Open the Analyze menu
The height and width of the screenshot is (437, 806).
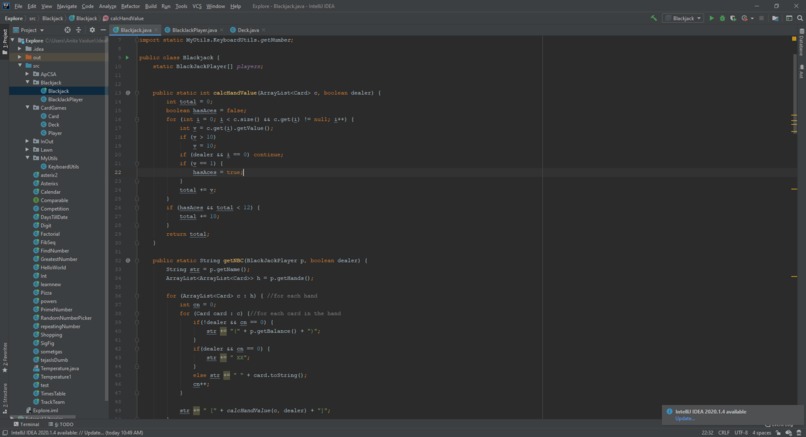[x=107, y=6]
